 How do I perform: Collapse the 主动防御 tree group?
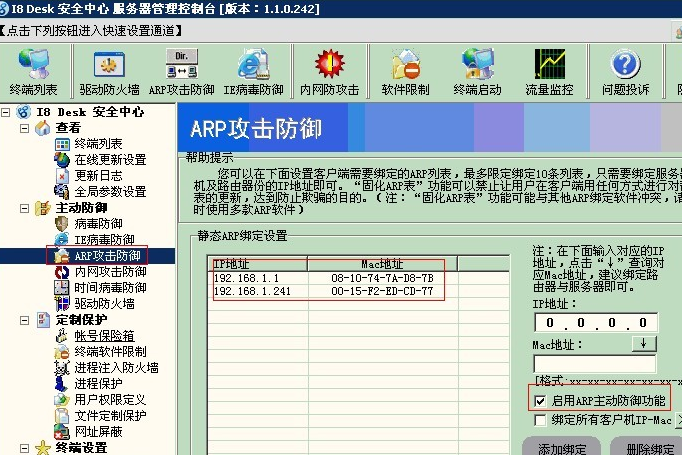tap(25, 208)
